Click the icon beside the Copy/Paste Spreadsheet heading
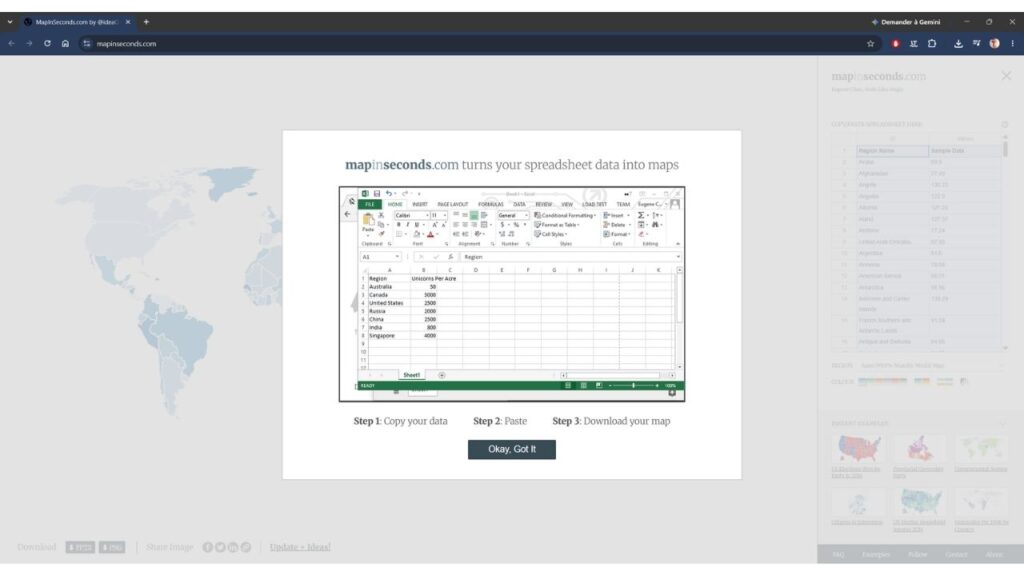This screenshot has height=576, width=1024. coord(1004,124)
